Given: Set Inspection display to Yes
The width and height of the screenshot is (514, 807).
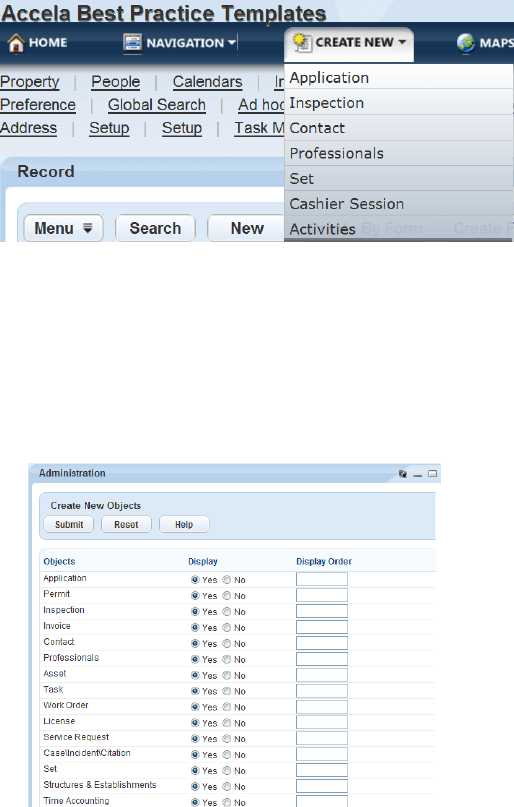Looking at the screenshot, I should pyautogui.click(x=195, y=612).
